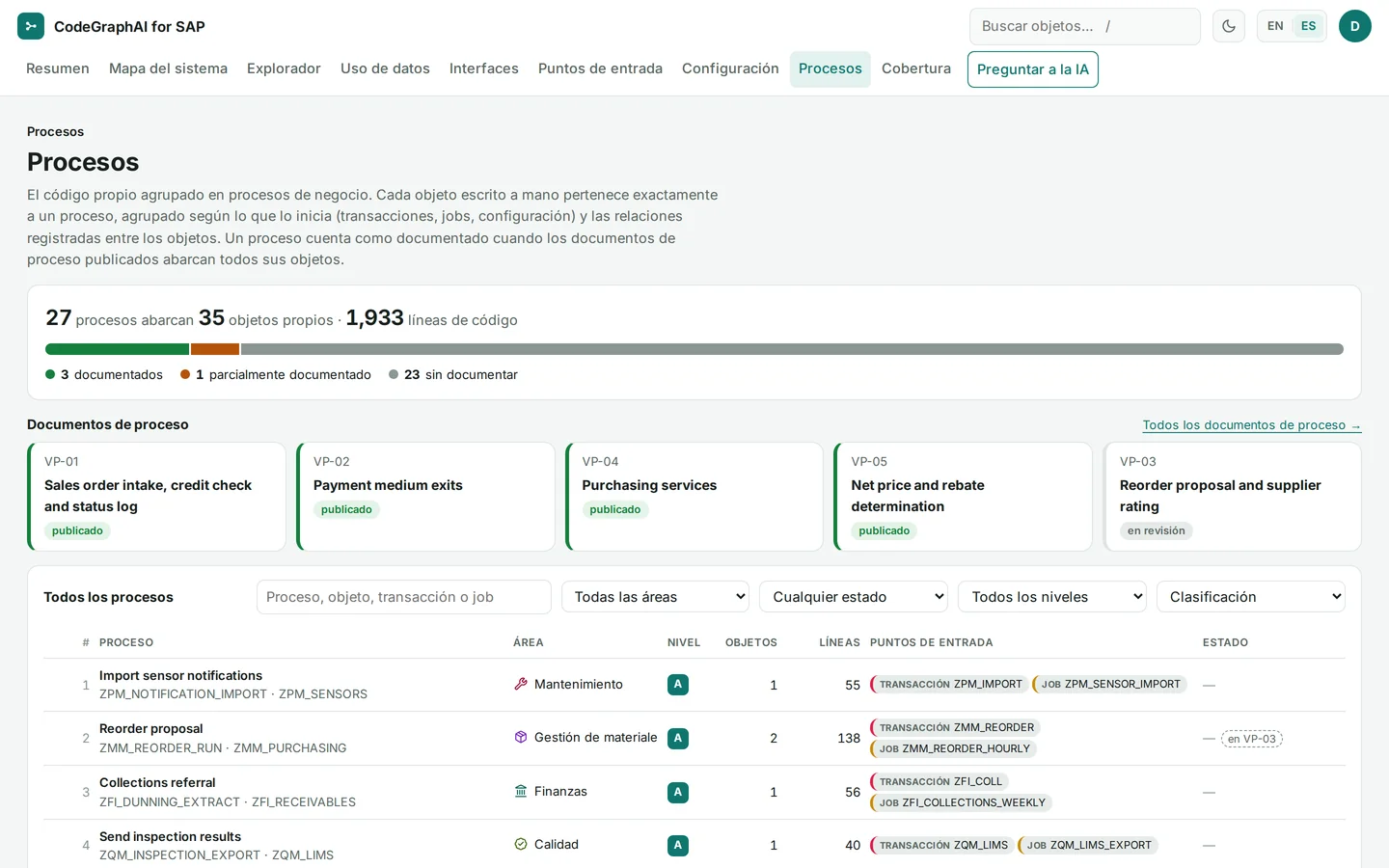Click level A badge for Send inspection results
This screenshot has height=868, width=1389.
tap(678, 845)
